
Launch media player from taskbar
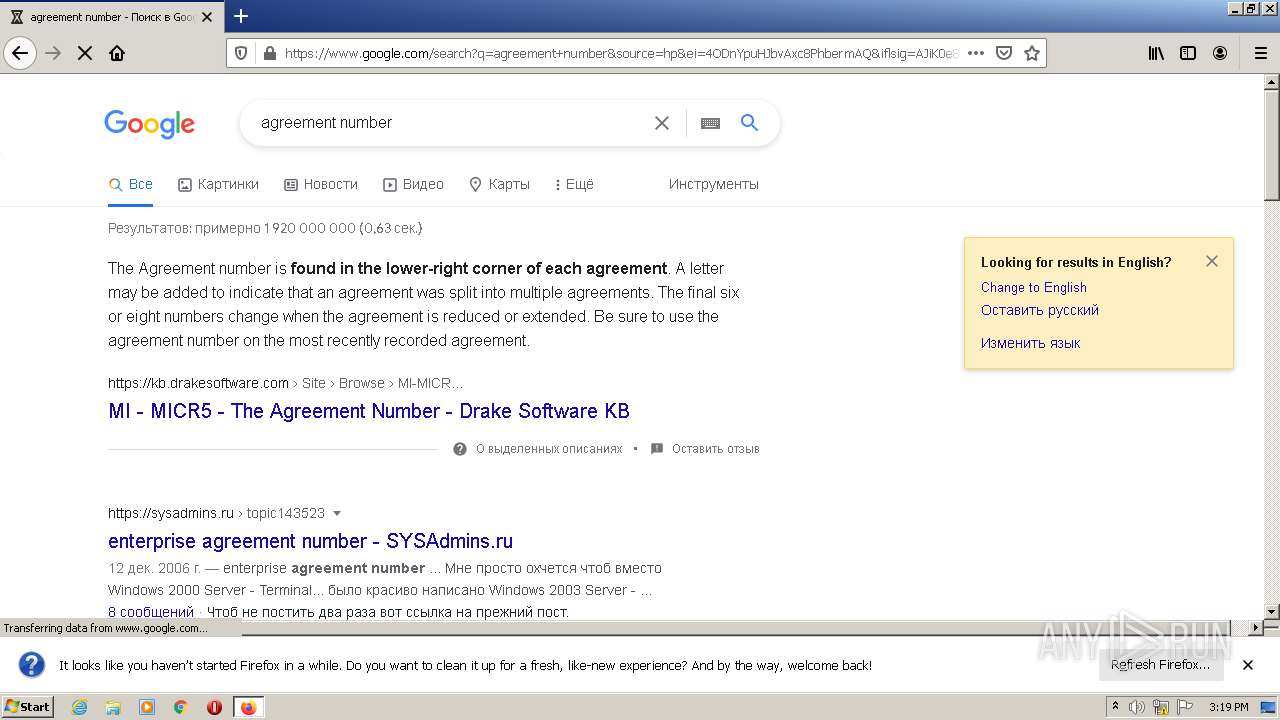pos(147,707)
